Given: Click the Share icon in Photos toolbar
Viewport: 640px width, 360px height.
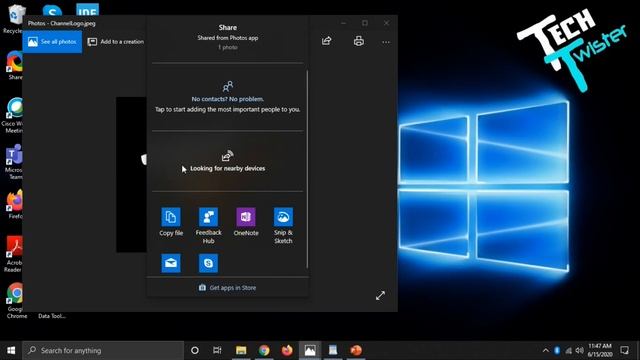Looking at the screenshot, I should tap(327, 41).
